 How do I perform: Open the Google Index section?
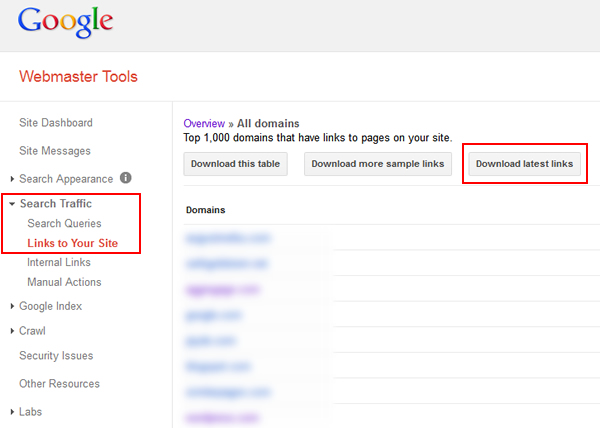coord(51,306)
